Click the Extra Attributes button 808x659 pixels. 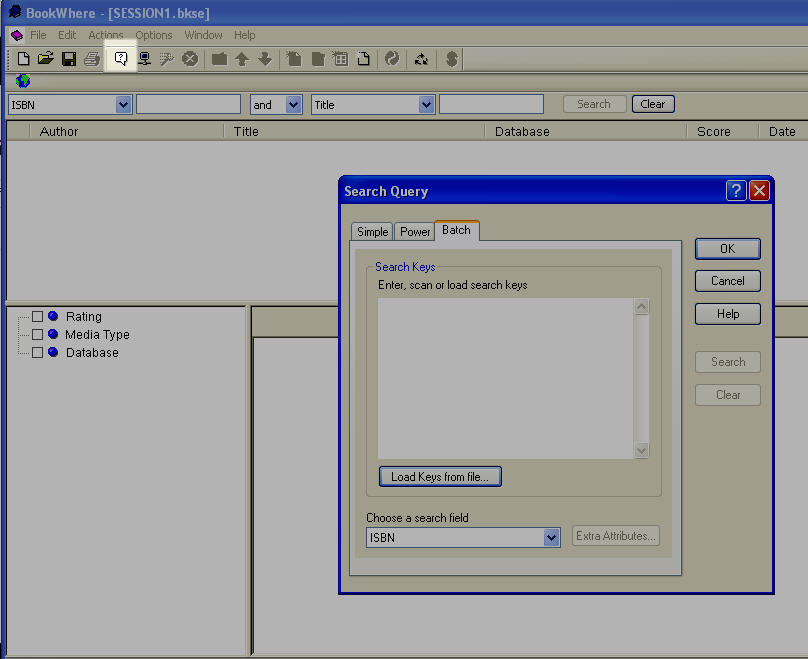[616, 536]
